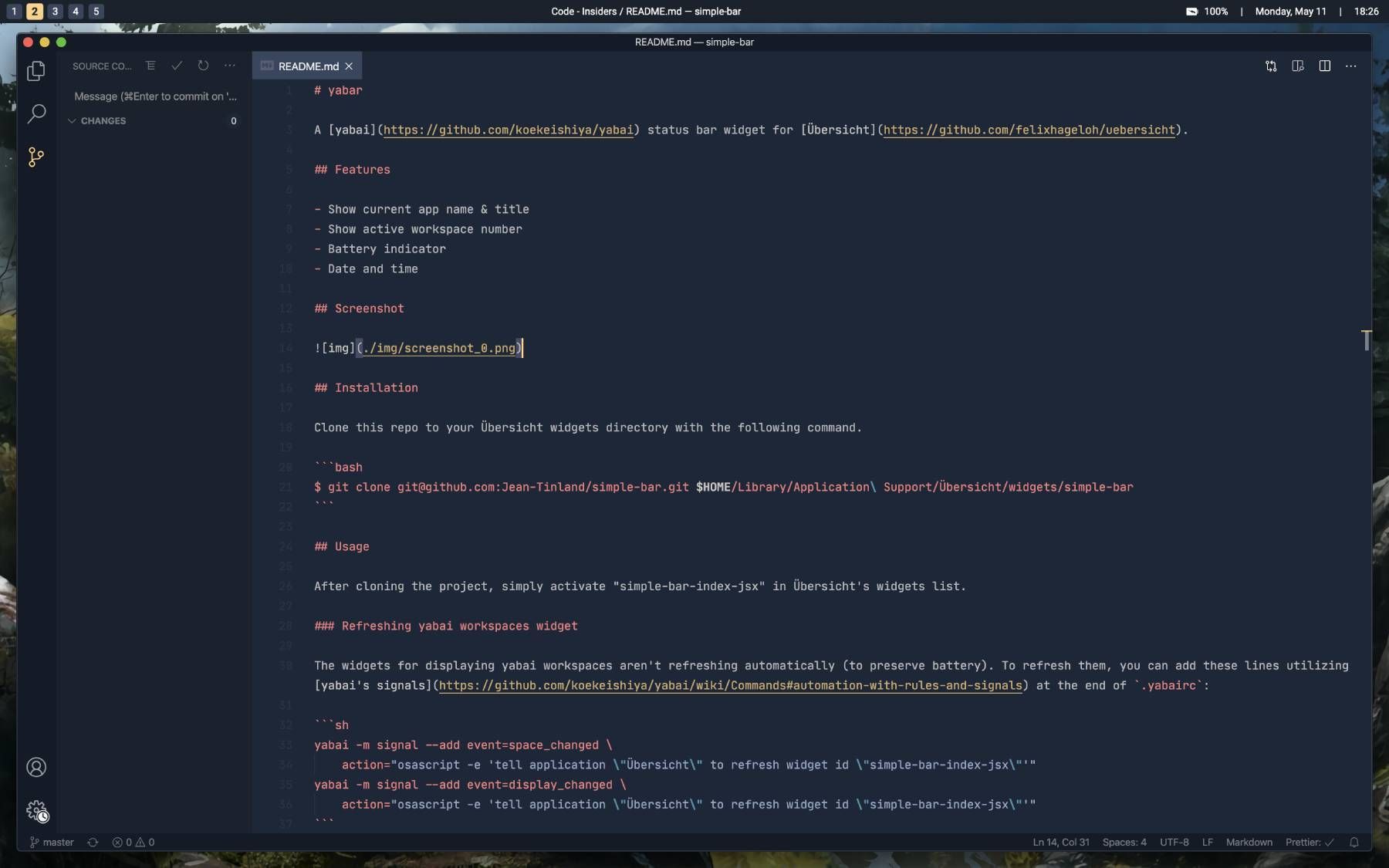Image resolution: width=1389 pixels, height=868 pixels.
Task: Click the '# yabar' heading line
Action: pos(338,91)
